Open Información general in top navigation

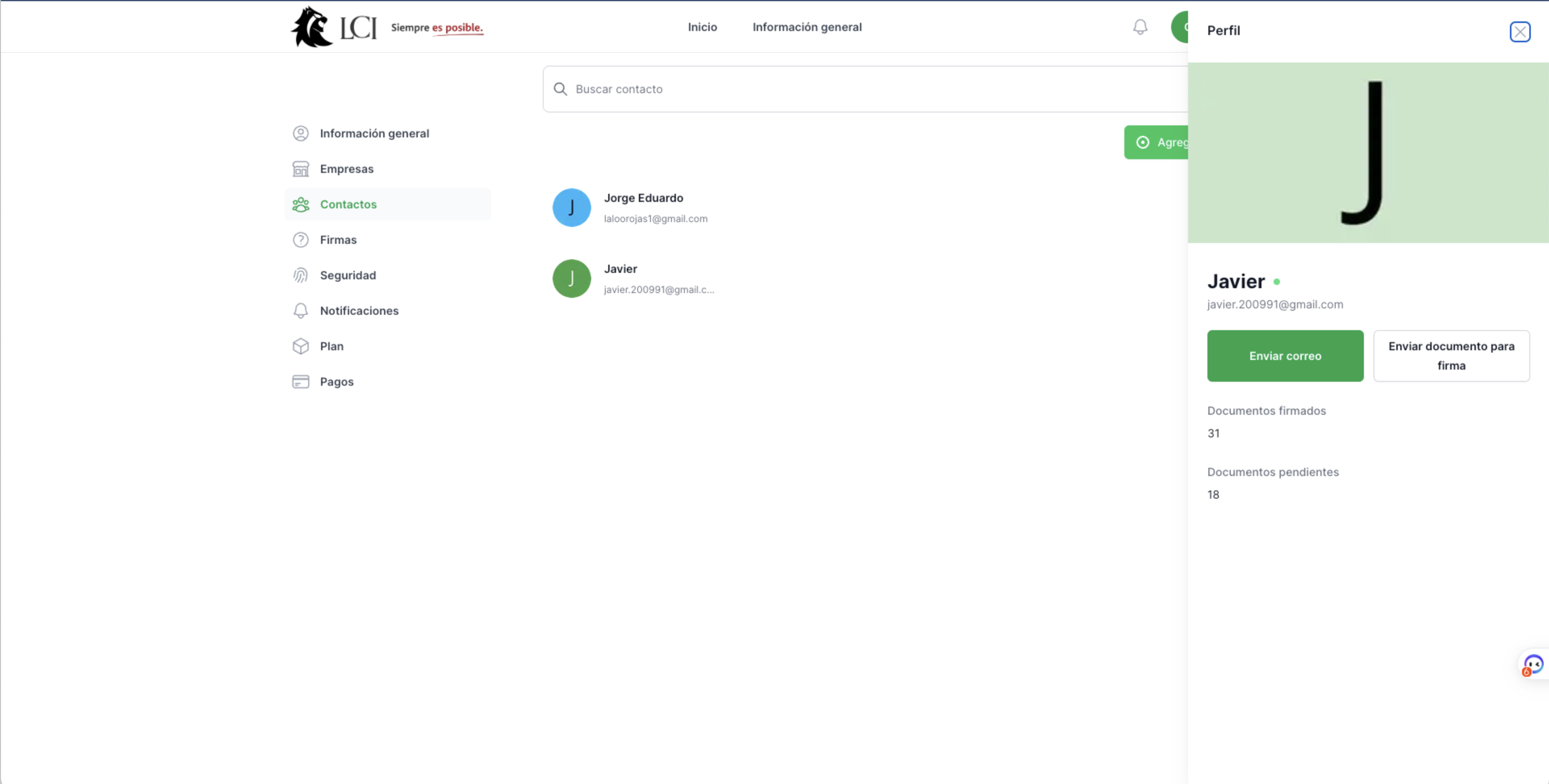[807, 27]
